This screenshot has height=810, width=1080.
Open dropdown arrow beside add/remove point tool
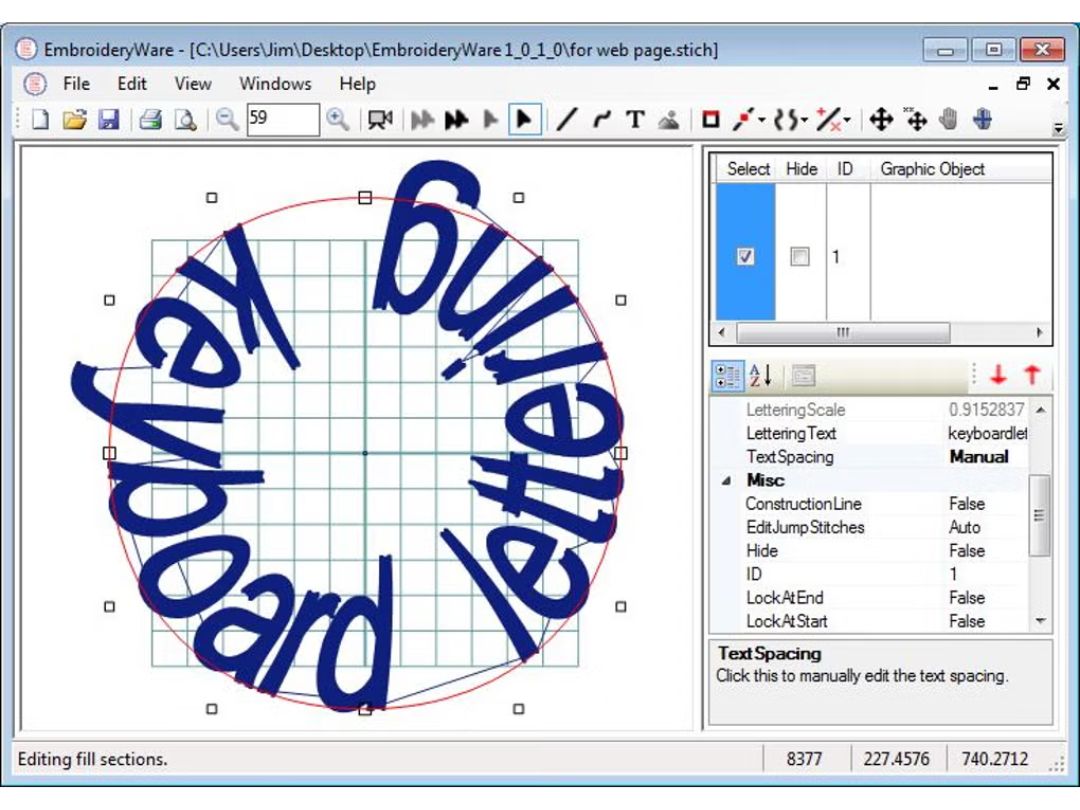click(x=847, y=121)
